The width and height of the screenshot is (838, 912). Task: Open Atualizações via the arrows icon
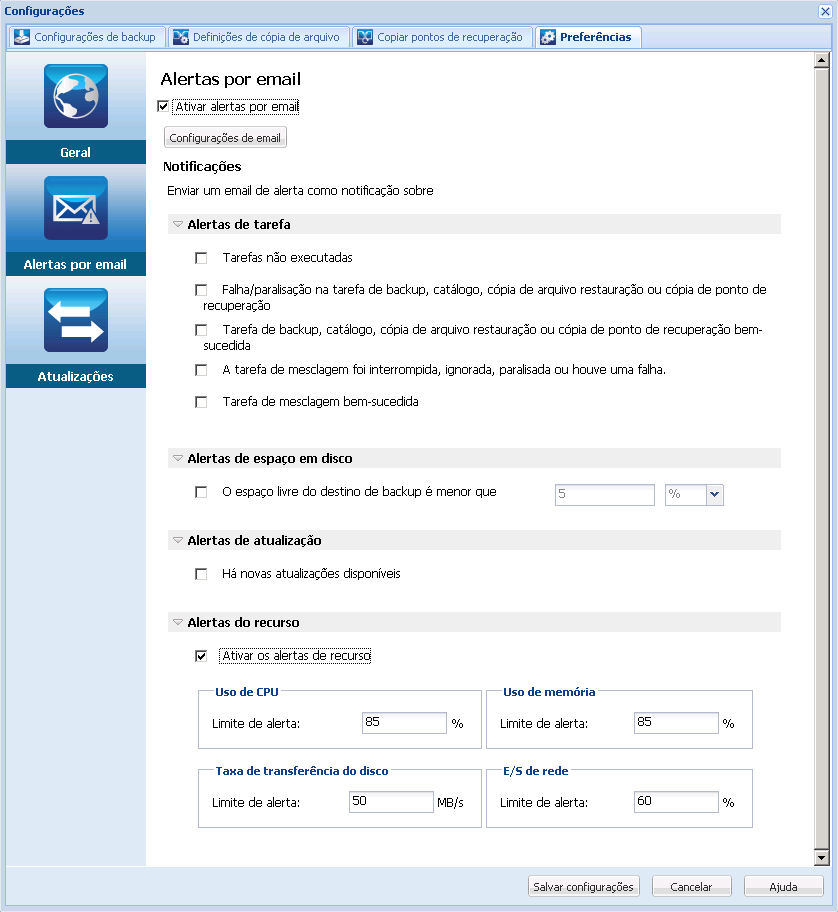click(76, 320)
